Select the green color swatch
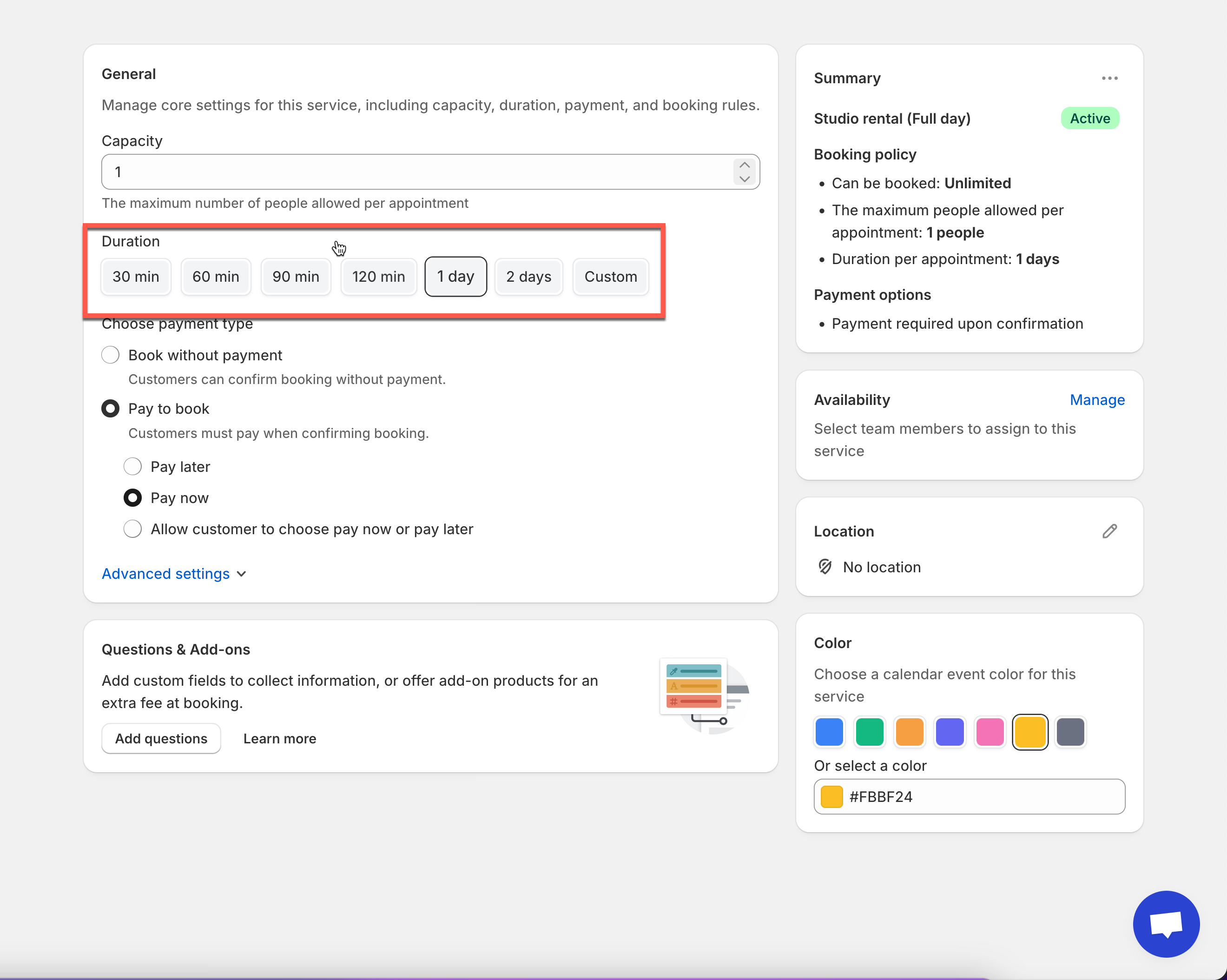 click(x=869, y=732)
